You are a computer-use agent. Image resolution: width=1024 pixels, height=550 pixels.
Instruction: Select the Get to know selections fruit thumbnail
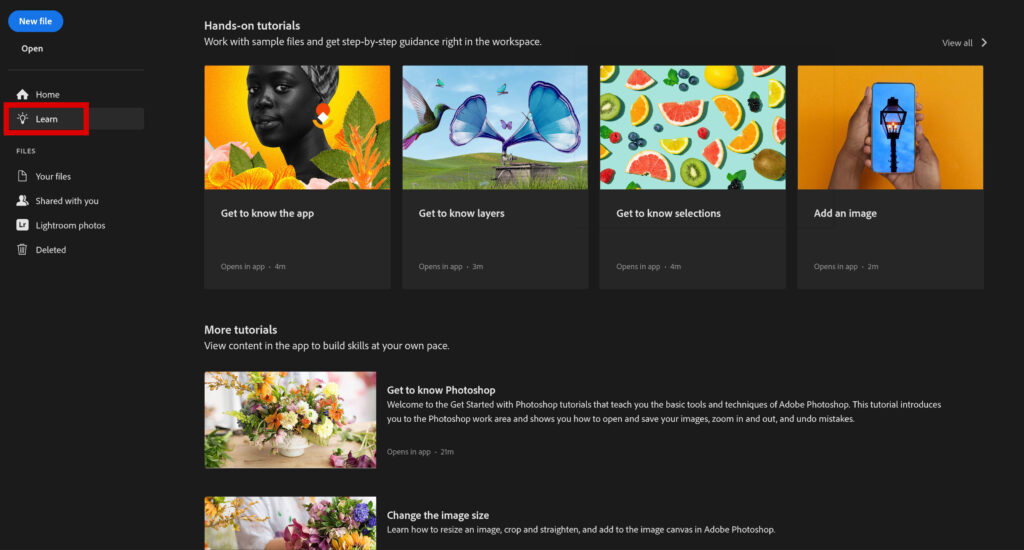tap(693, 127)
